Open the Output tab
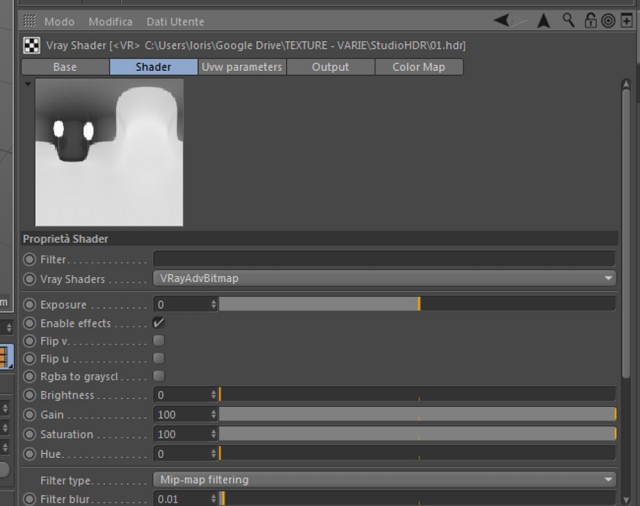 pos(330,67)
